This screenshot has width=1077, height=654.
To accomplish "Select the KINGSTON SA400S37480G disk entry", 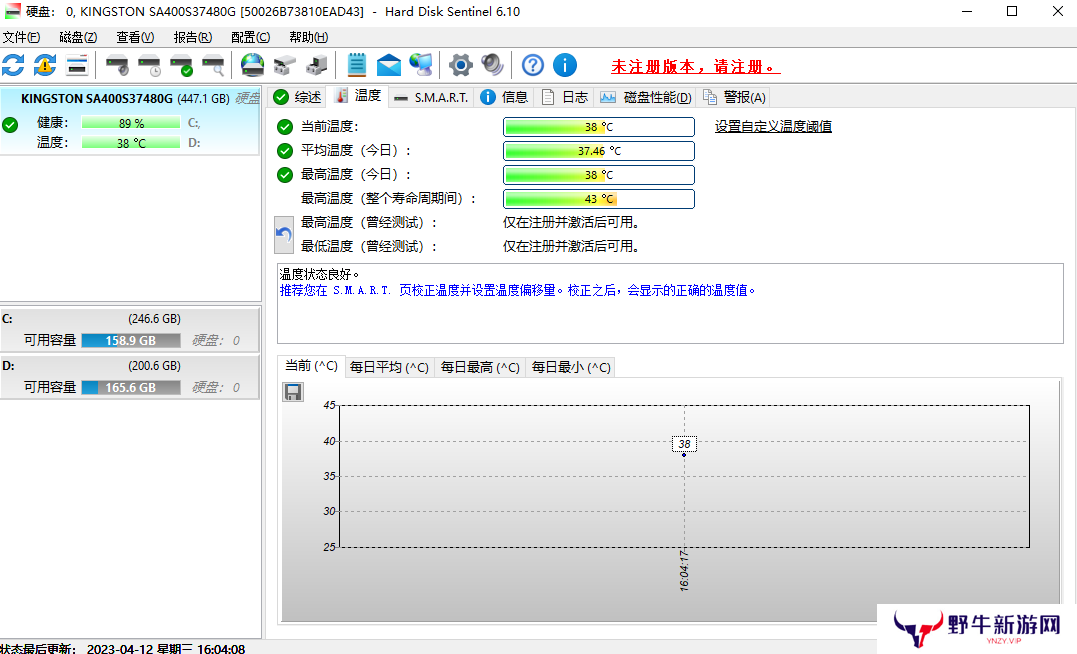I will coord(131,121).
